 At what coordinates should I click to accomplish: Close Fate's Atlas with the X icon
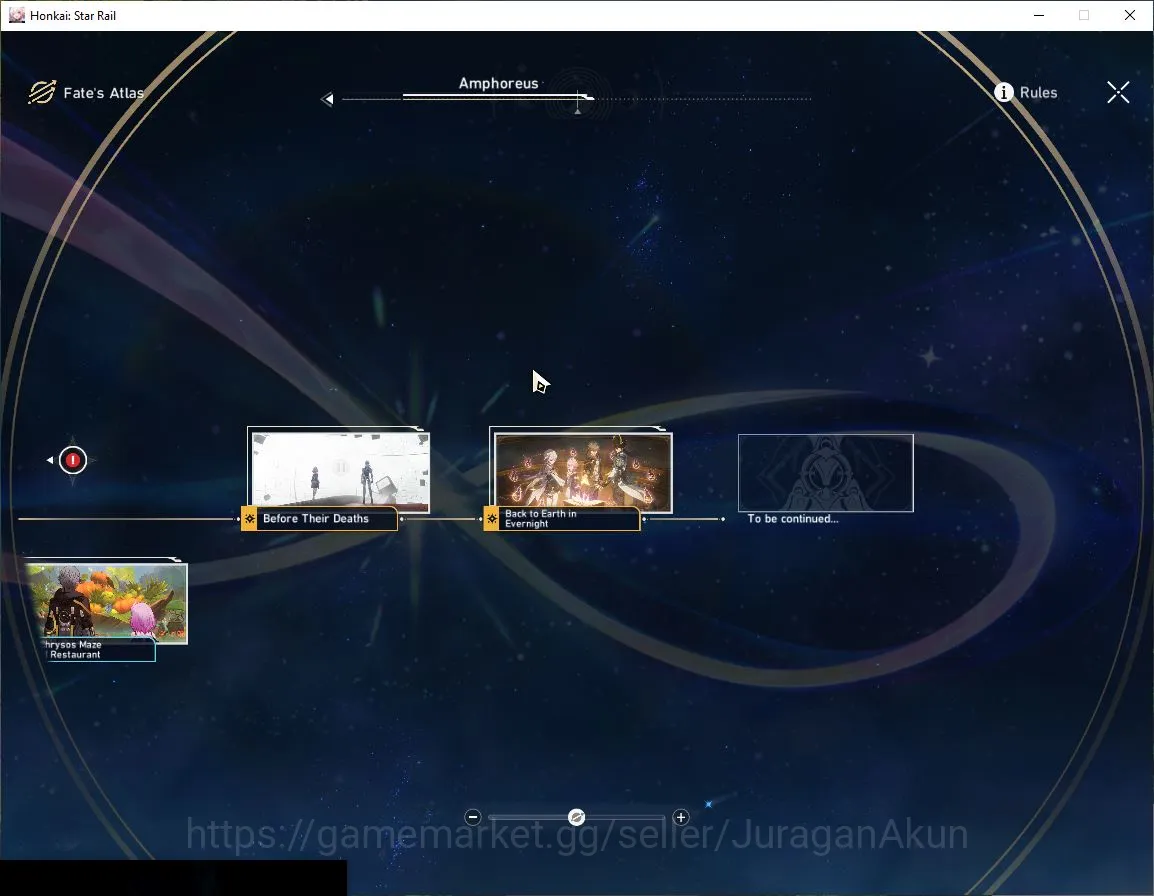[x=1118, y=92]
